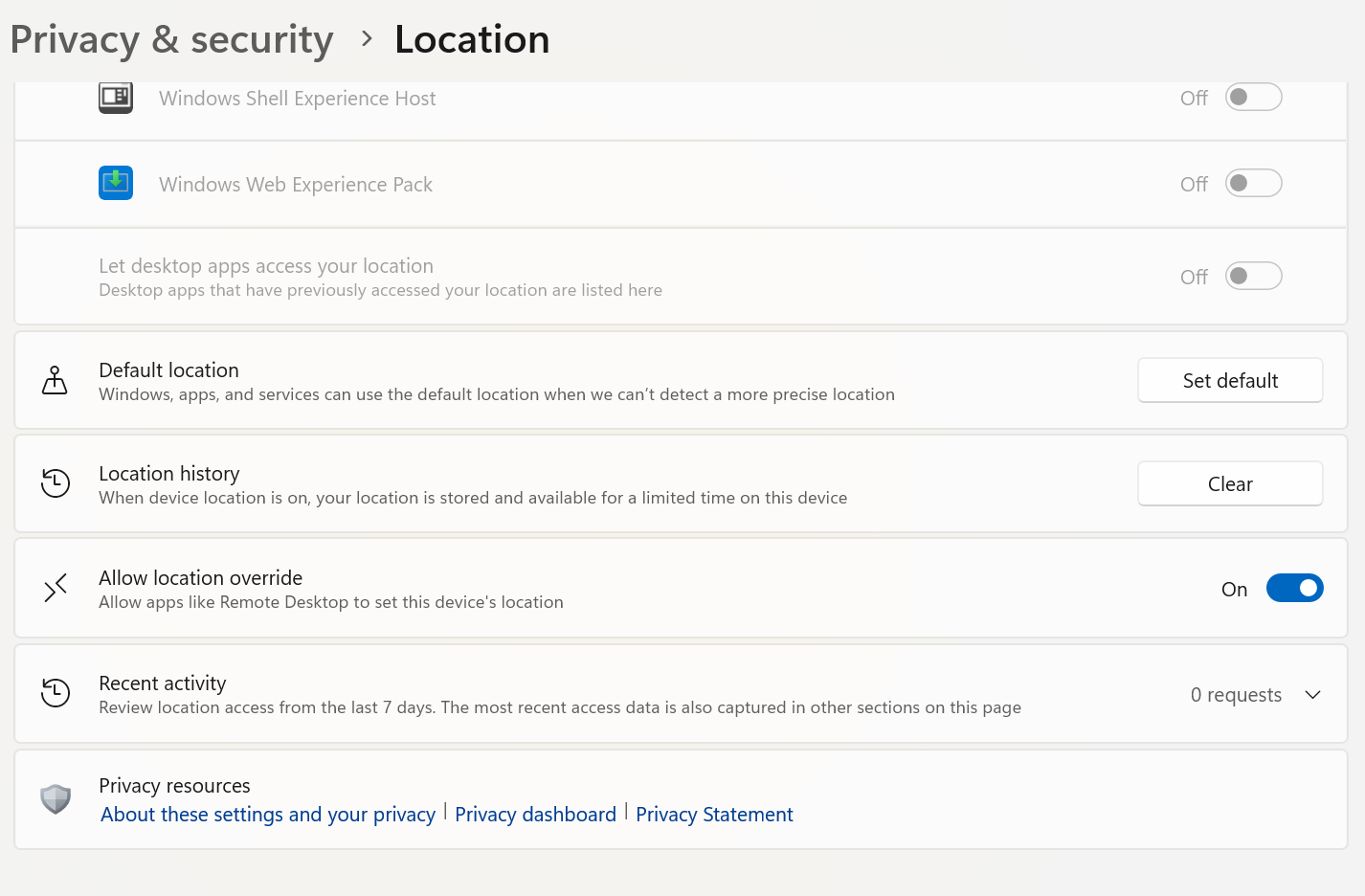Click the Location history clock icon
This screenshot has height=896, width=1365.
coord(55,482)
